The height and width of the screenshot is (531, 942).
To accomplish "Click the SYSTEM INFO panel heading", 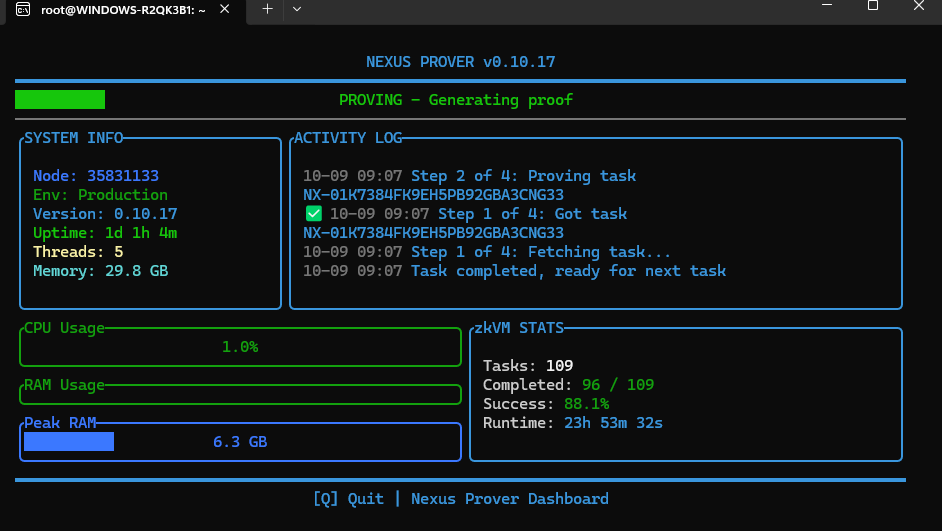I will tap(73, 138).
